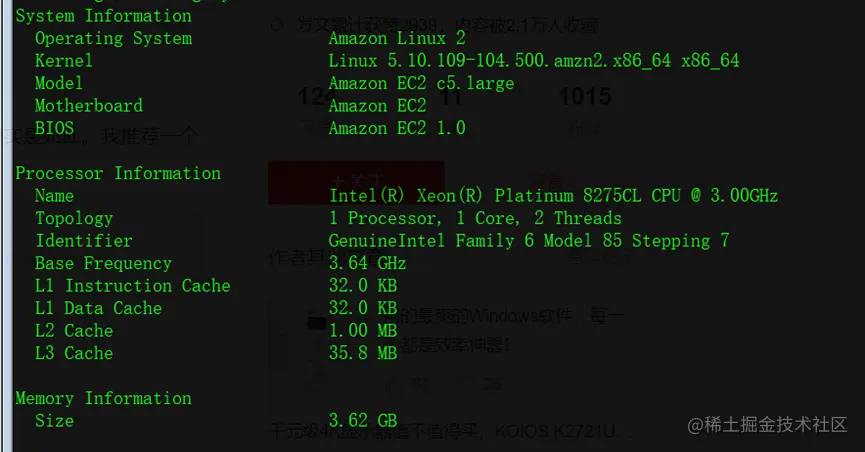Click the Amazon EC2 c5.large model value
Image resolution: width=865 pixels, height=452 pixels.
point(421,83)
